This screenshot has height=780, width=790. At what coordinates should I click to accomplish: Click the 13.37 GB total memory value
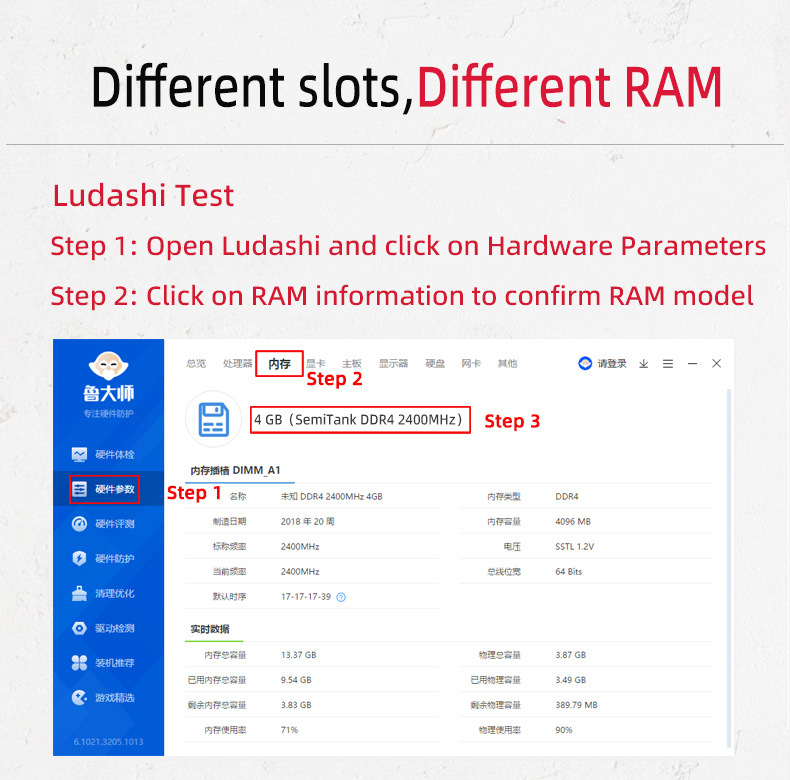pyautogui.click(x=298, y=655)
